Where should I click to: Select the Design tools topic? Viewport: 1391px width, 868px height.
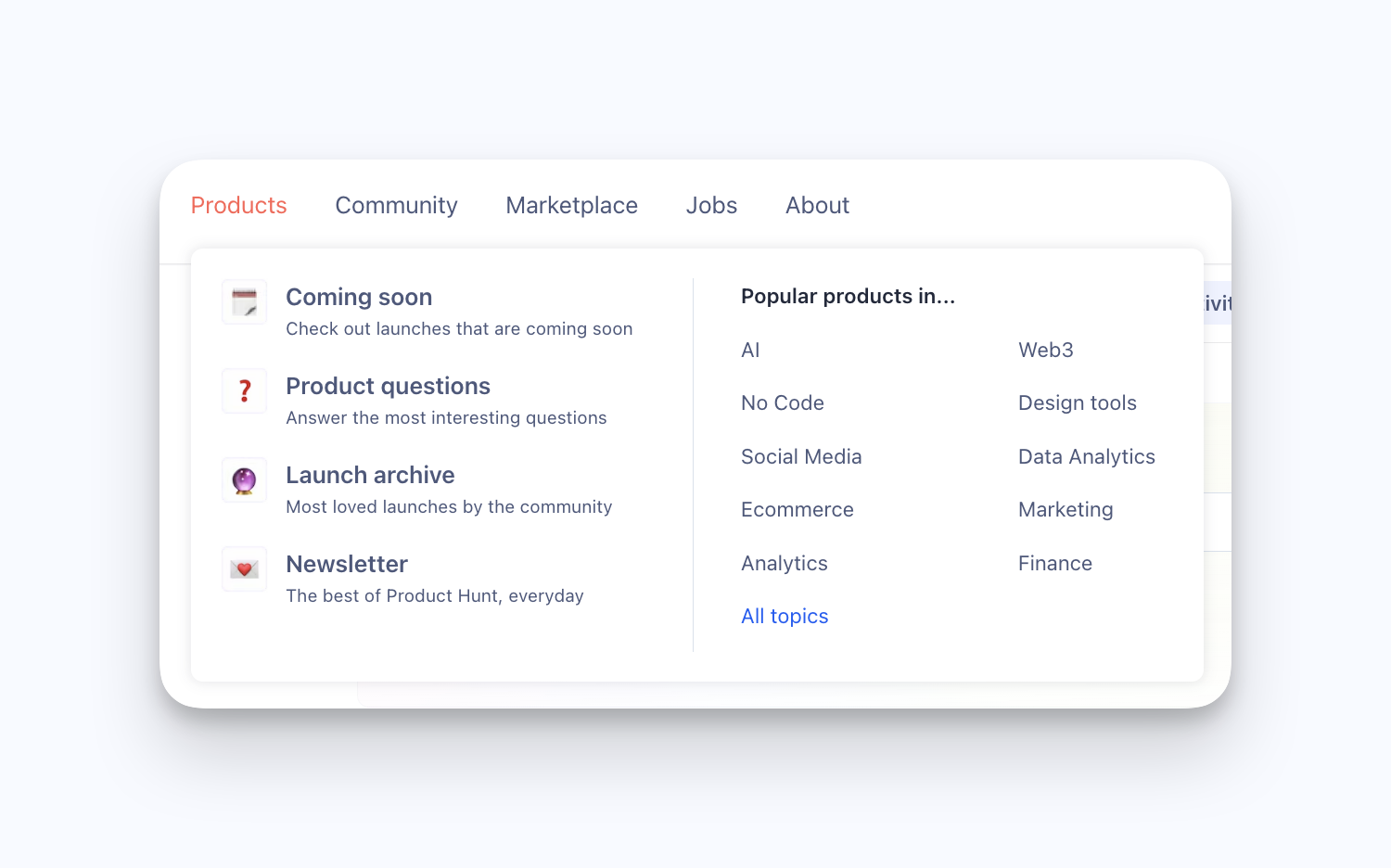point(1078,402)
